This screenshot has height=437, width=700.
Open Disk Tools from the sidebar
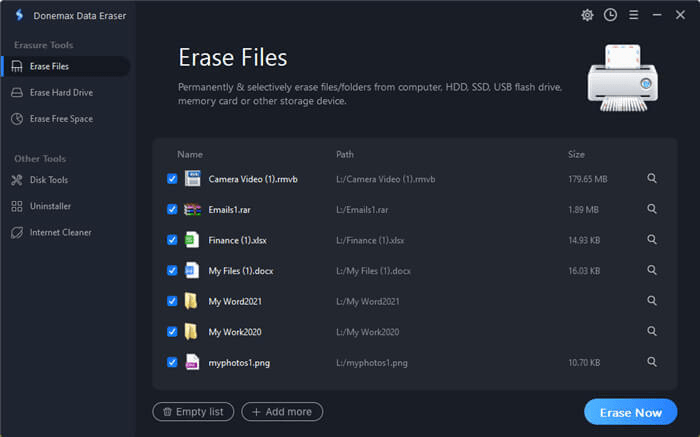[48, 180]
